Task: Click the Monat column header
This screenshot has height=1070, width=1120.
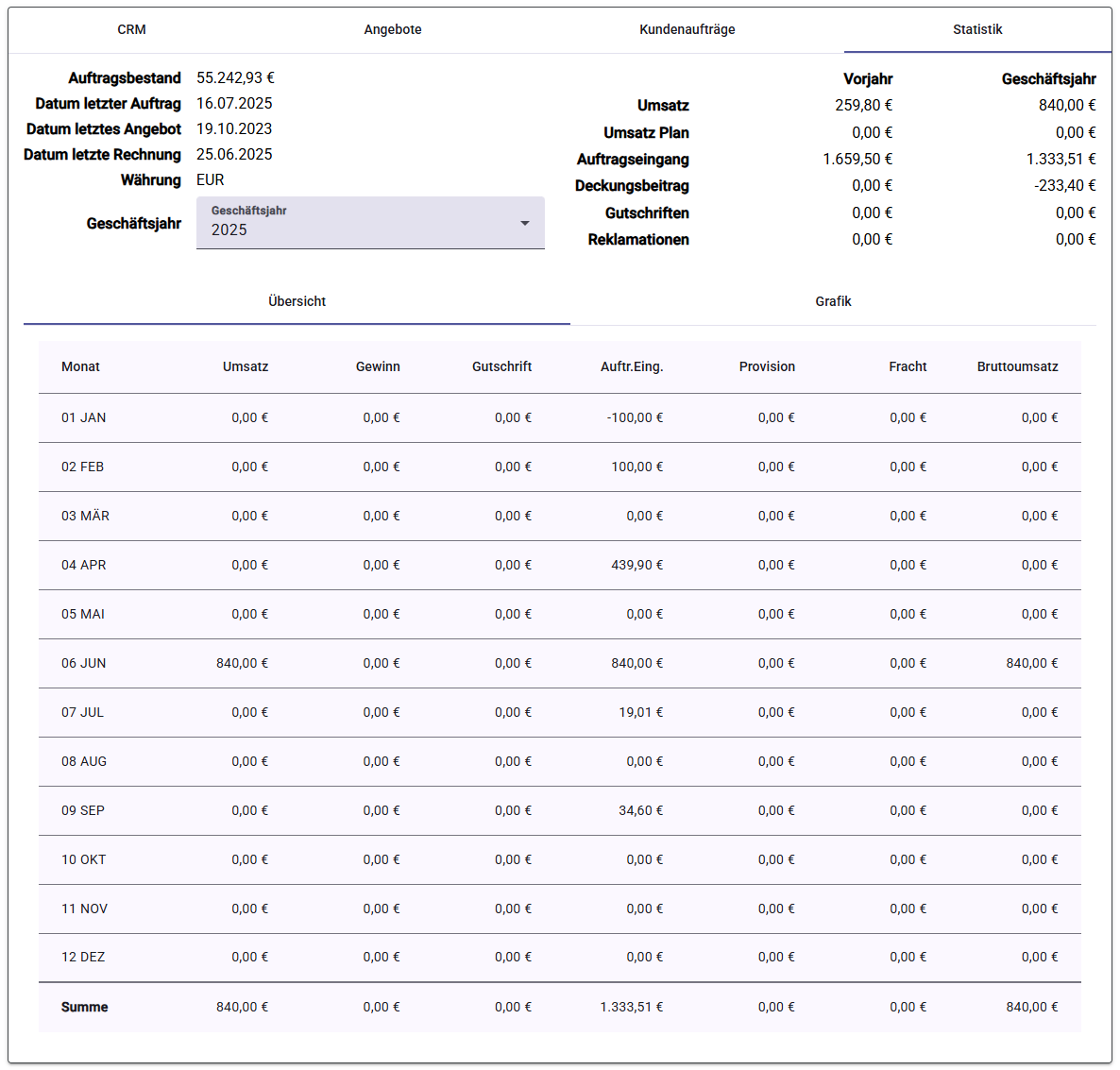Action: [80, 366]
